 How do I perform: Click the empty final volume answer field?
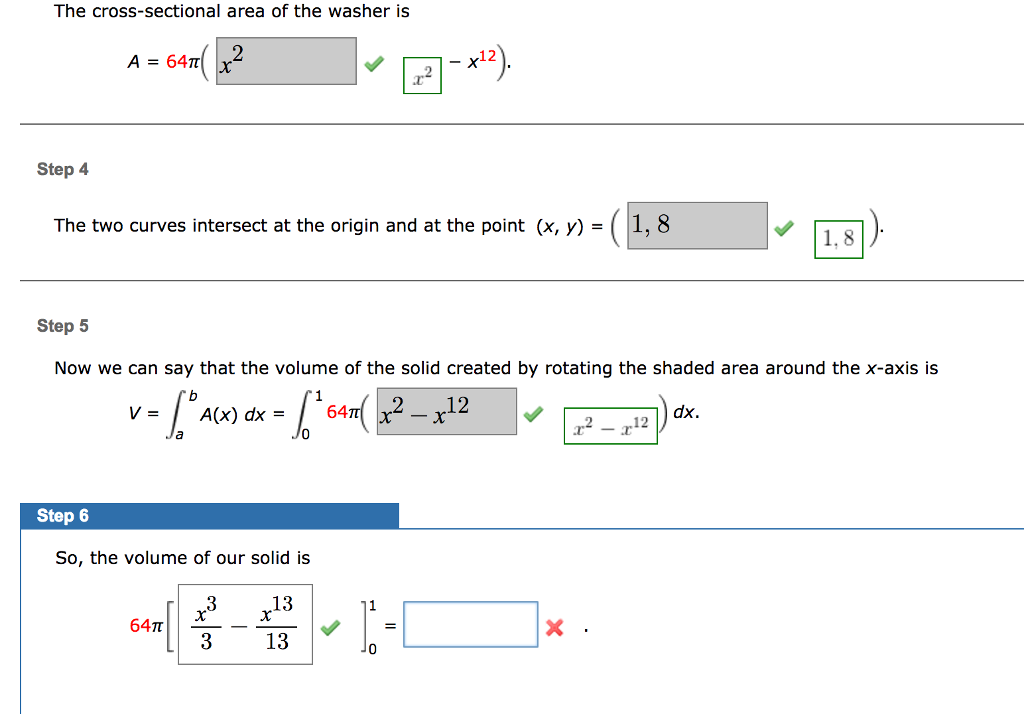click(x=471, y=625)
